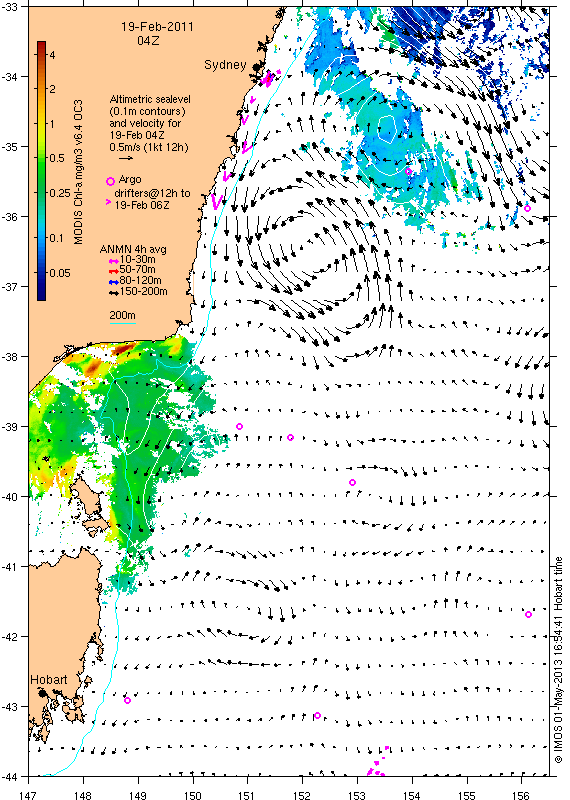Click the Sydney city label
The height and width of the screenshot is (800, 570).
pos(225,65)
